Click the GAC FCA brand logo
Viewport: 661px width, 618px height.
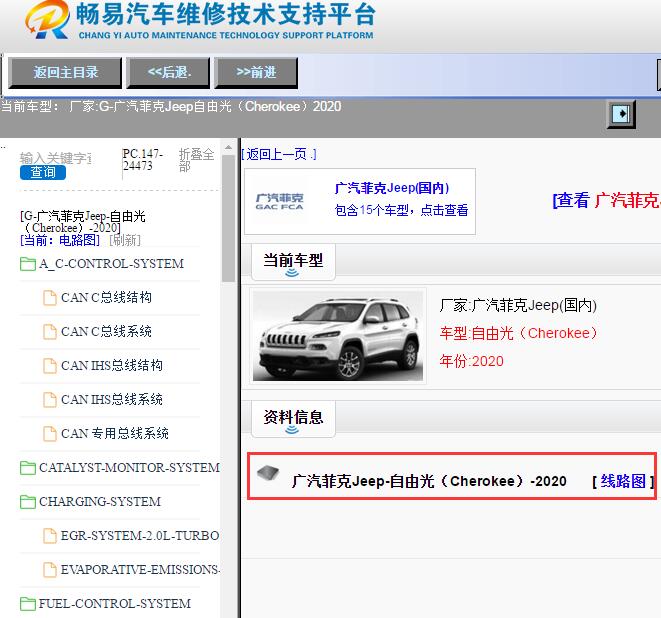click(279, 202)
